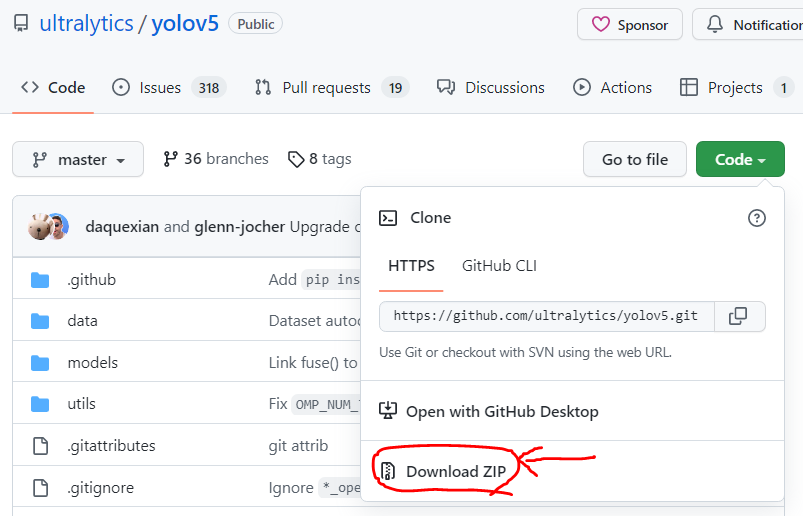Screen dimensions: 803x516
Task: Open the yolov5 repository link
Action: [x=185, y=24]
